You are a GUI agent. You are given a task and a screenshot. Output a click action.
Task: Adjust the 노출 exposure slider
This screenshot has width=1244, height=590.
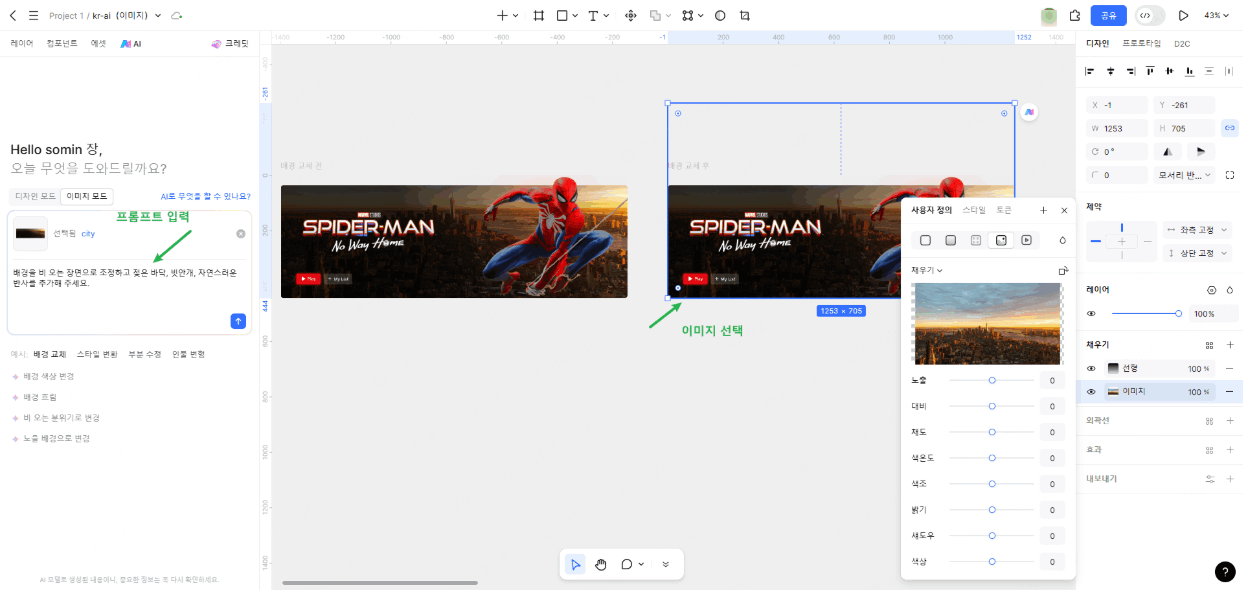tap(992, 380)
